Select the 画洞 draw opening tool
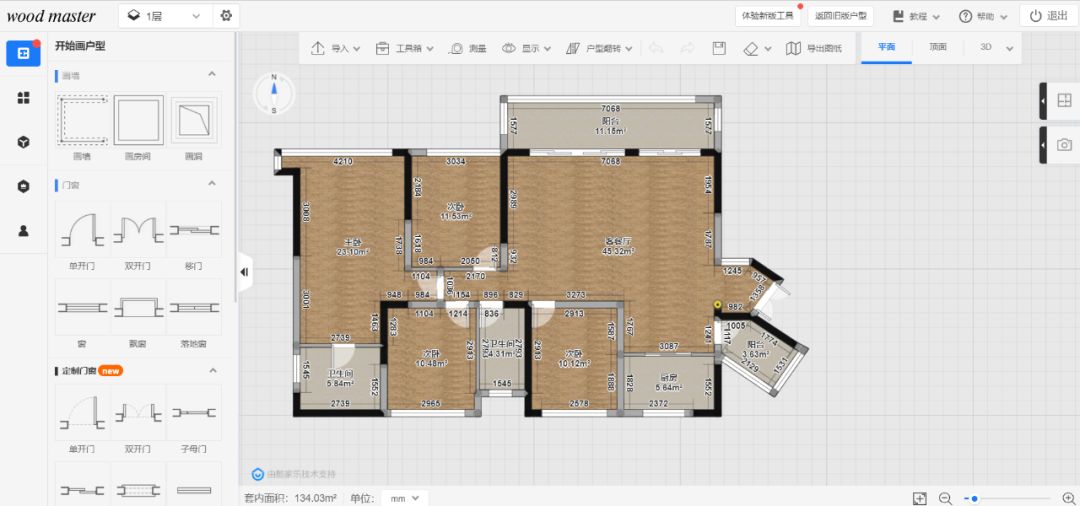This screenshot has height=506, width=1080. (x=194, y=120)
